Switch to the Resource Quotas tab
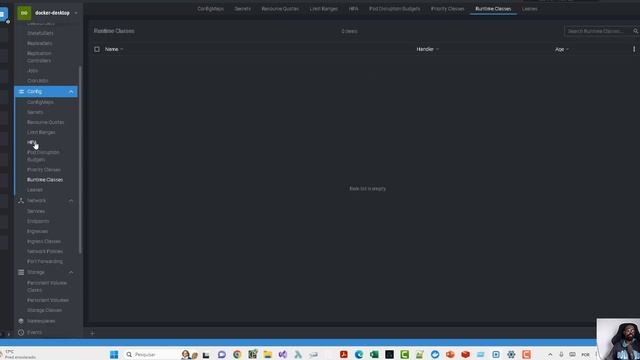Screen dimensions: 640x360 coord(280,9)
